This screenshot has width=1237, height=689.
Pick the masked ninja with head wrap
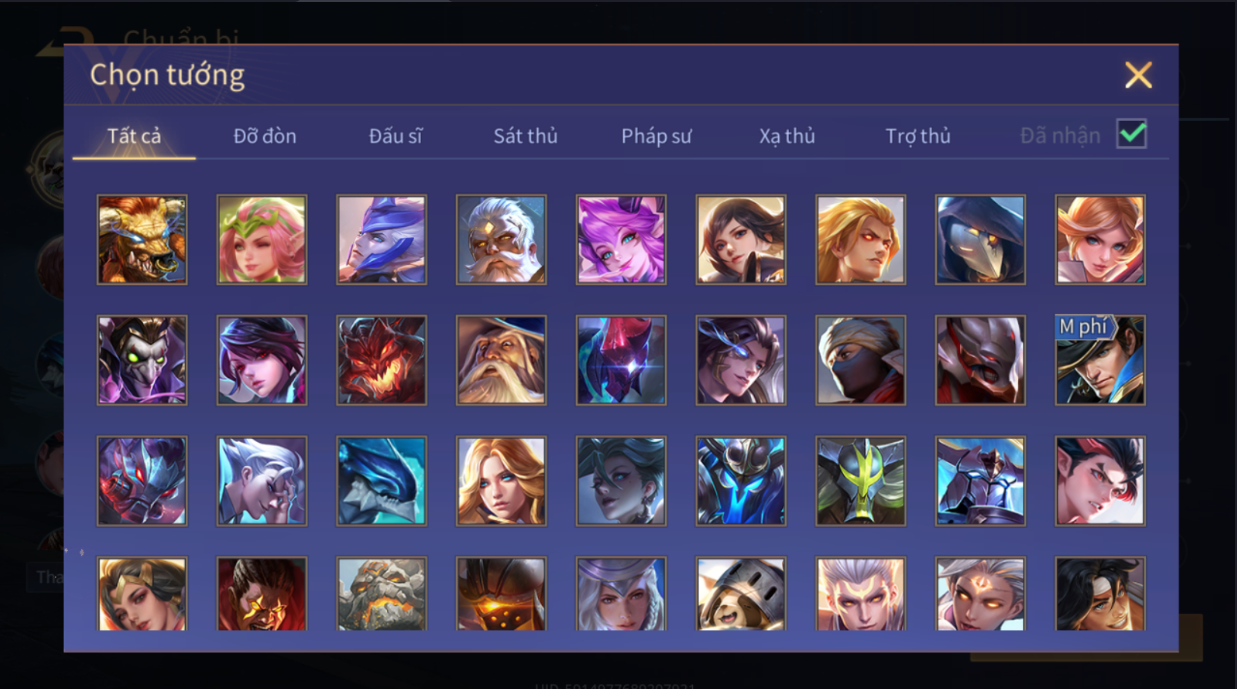(861, 361)
